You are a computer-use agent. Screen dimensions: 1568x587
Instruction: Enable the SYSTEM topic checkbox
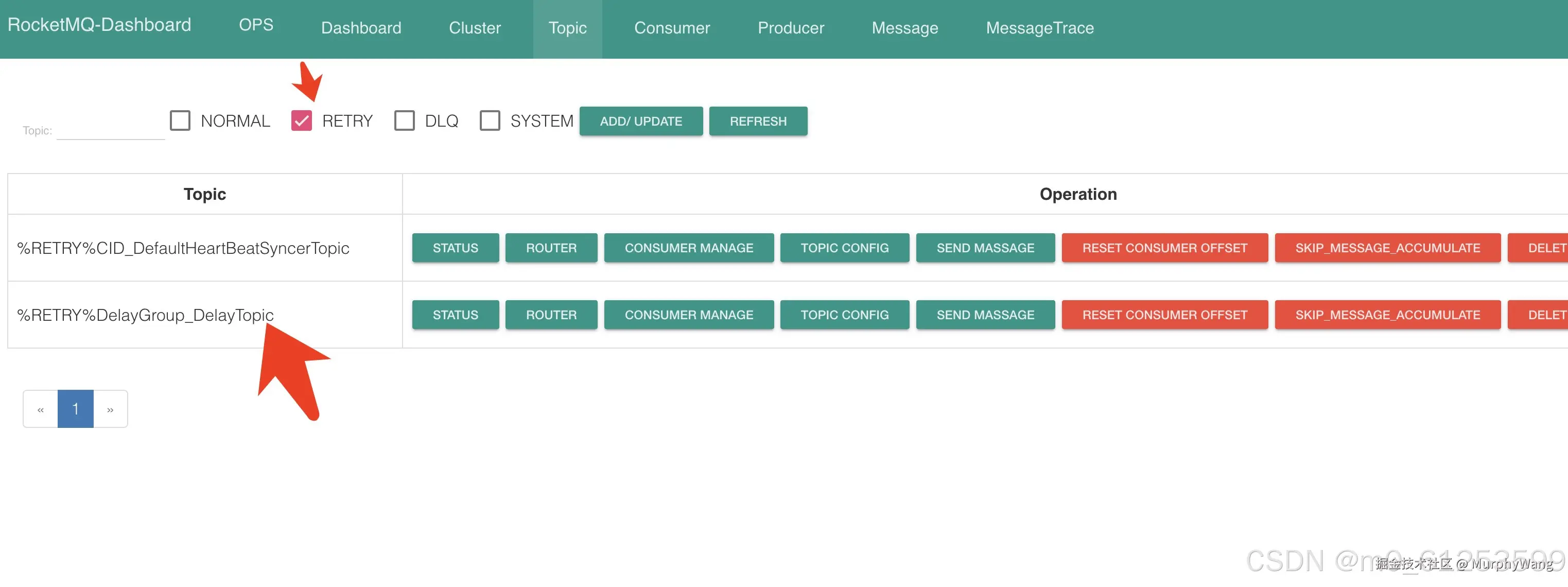490,120
